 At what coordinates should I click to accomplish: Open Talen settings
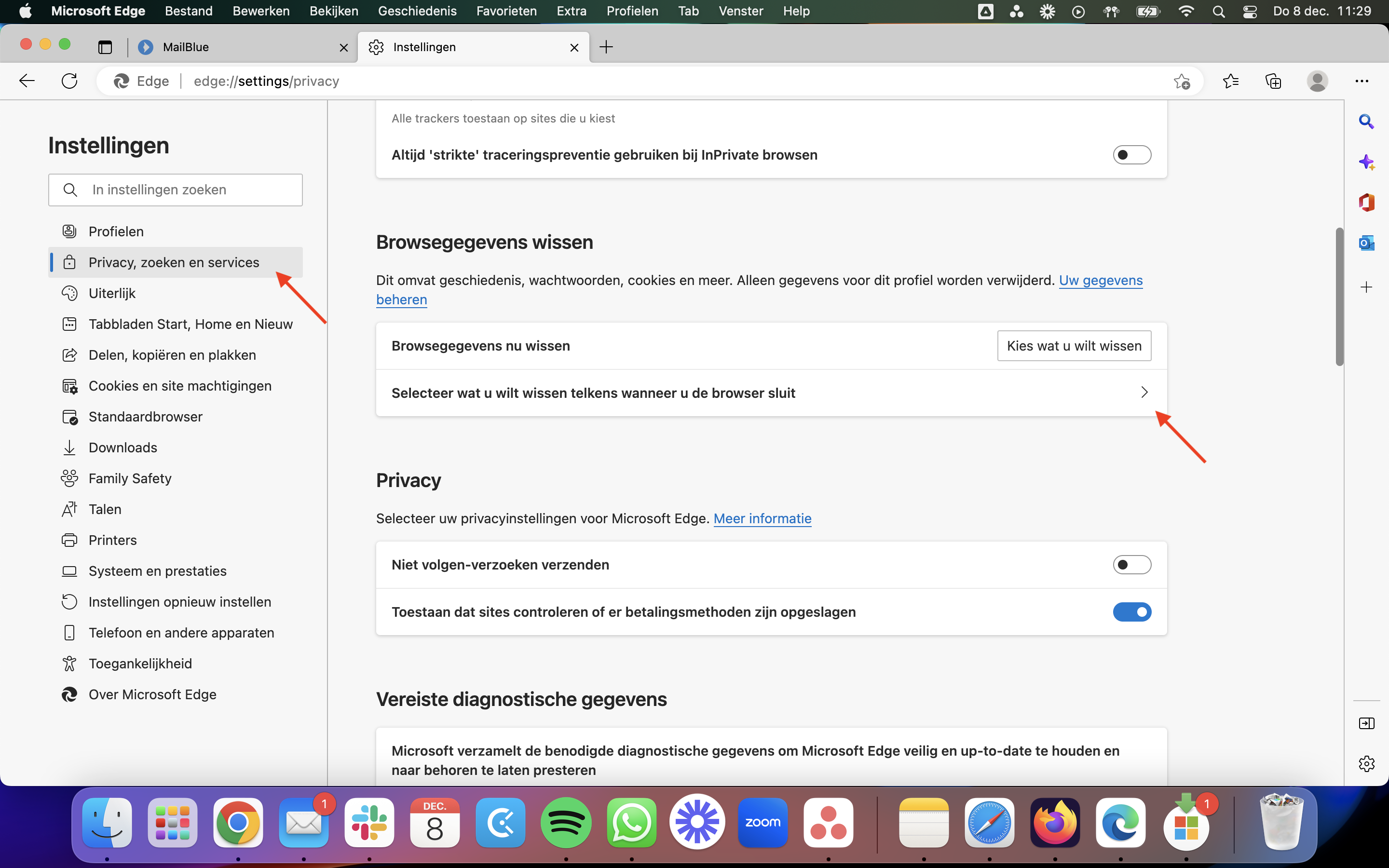(x=176, y=510)
